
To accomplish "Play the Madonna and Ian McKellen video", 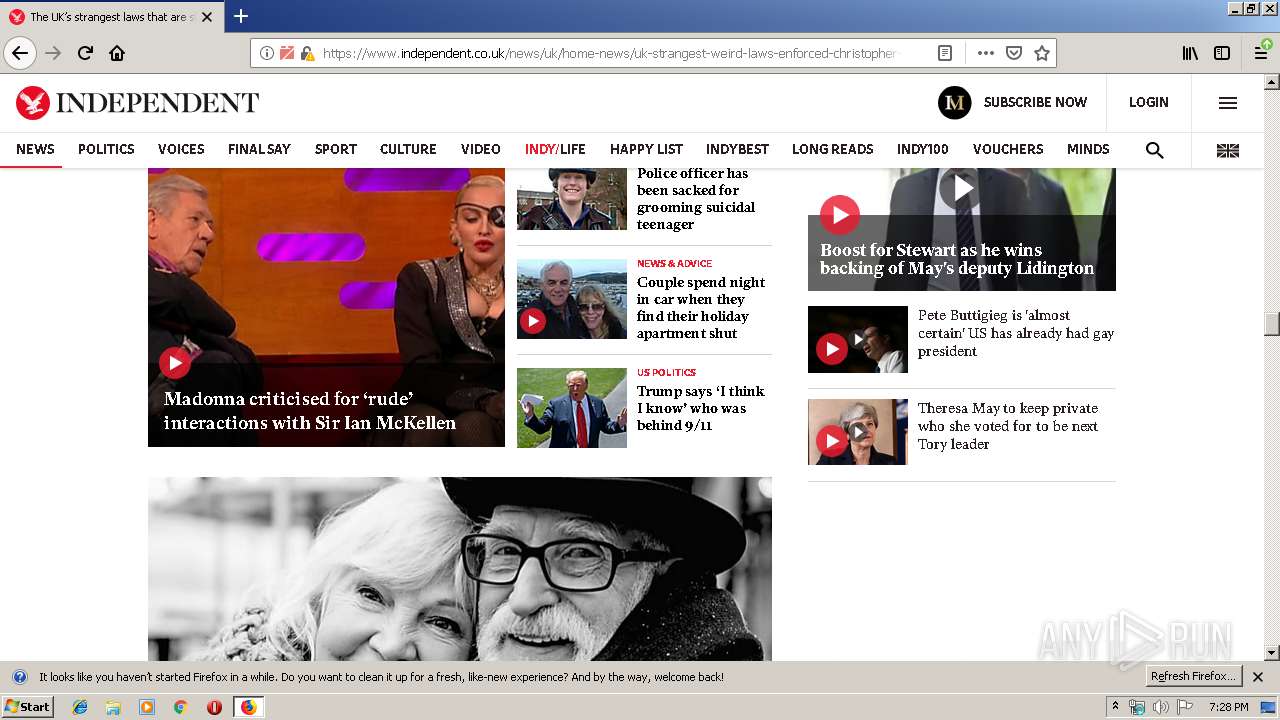I will [x=175, y=362].
